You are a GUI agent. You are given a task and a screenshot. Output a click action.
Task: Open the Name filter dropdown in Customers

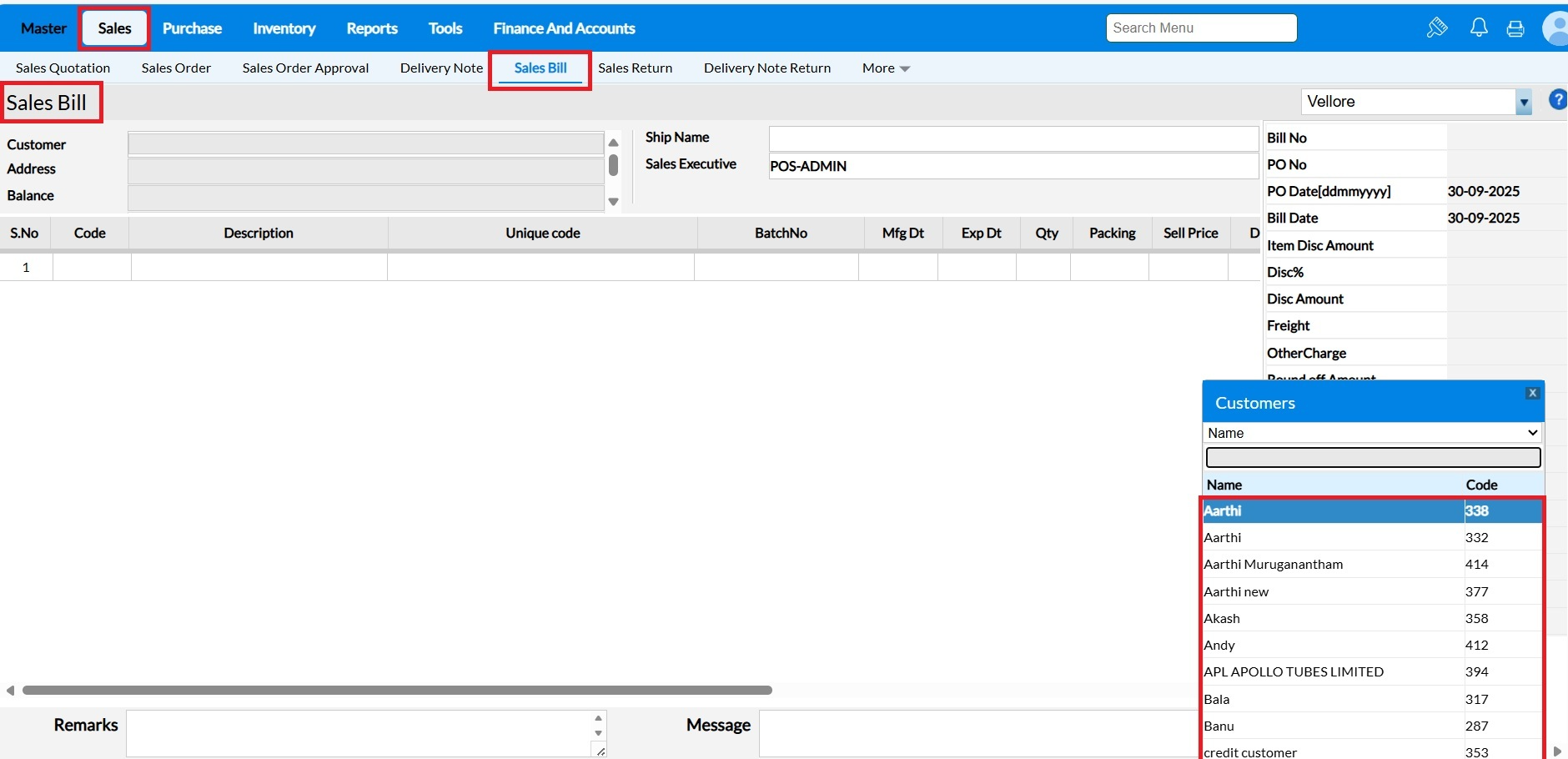[x=1373, y=433]
